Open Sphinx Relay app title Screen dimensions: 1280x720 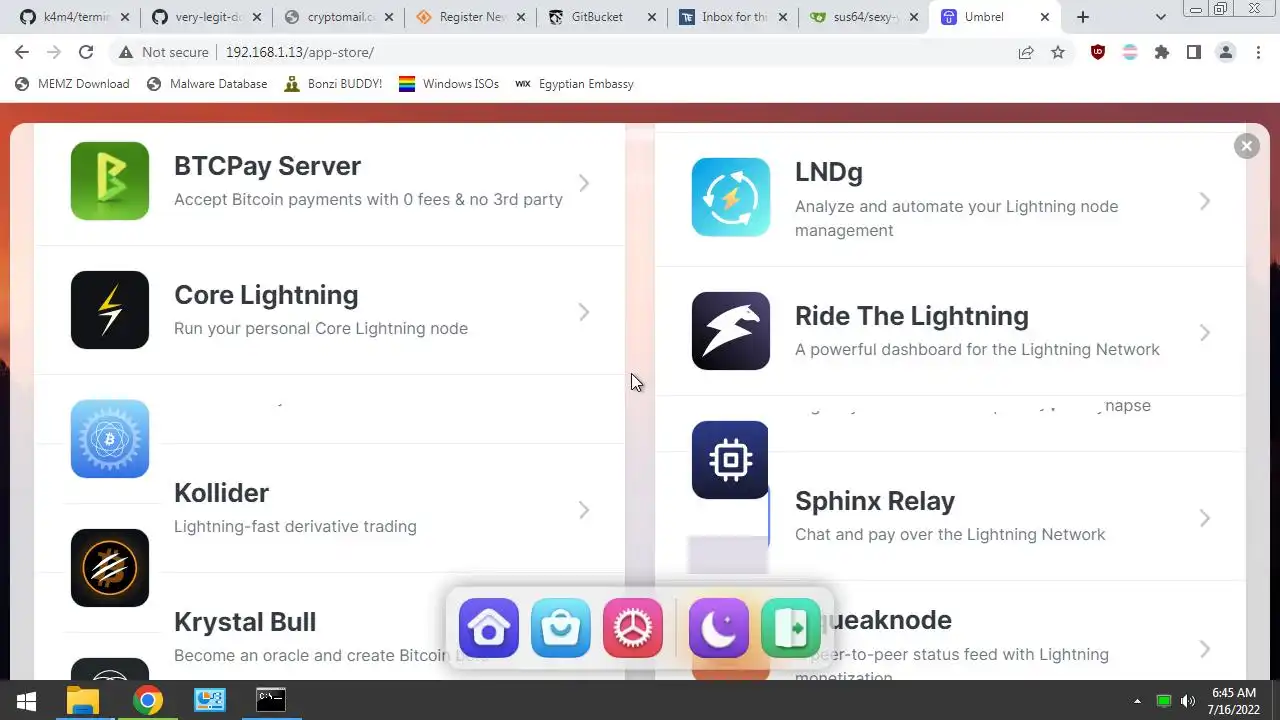click(875, 501)
